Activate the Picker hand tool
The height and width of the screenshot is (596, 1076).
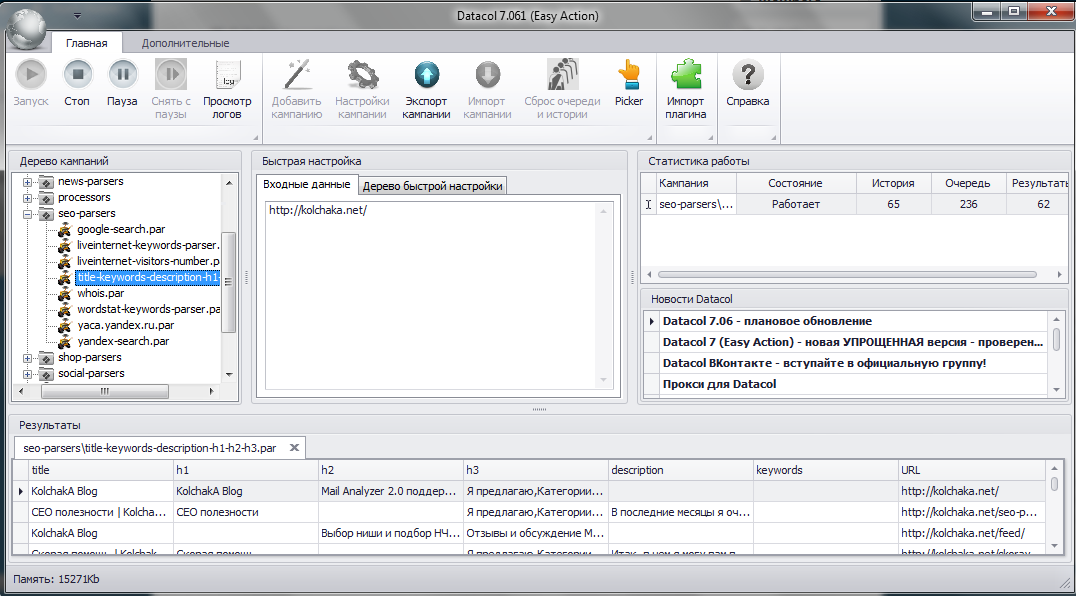point(629,75)
